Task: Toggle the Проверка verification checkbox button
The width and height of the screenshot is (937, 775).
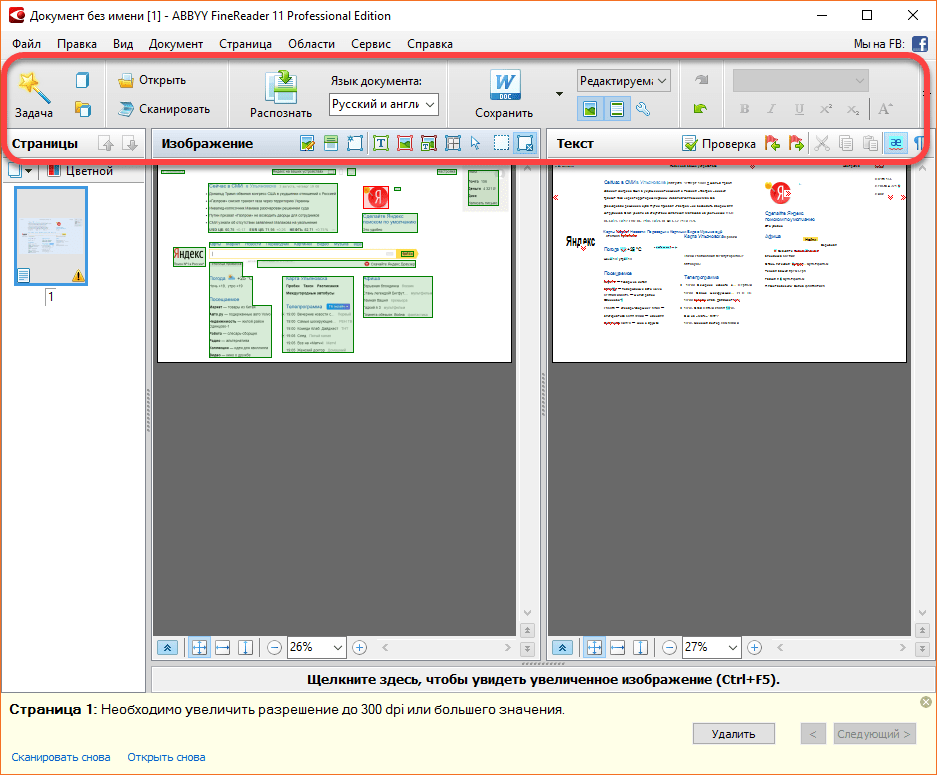Action: (718, 143)
